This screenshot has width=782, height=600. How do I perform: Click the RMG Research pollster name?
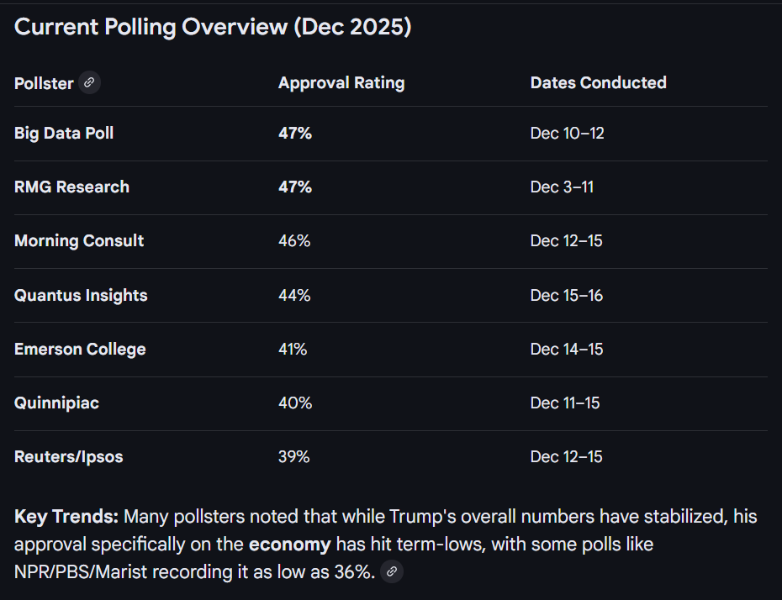(72, 187)
